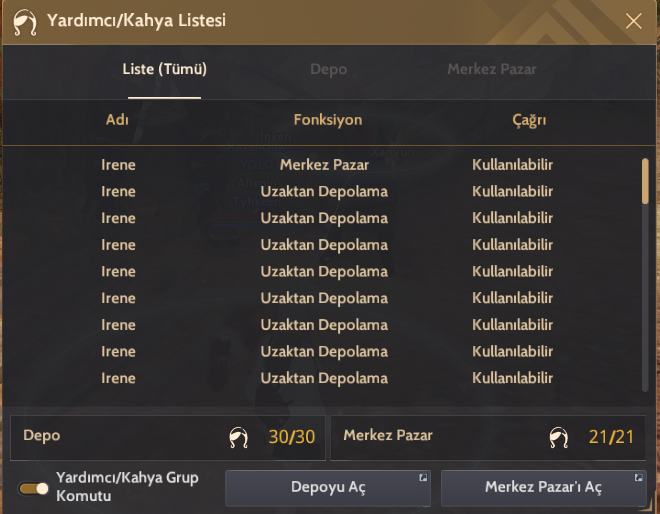Open the storage with Depoyu Aç

point(328,487)
